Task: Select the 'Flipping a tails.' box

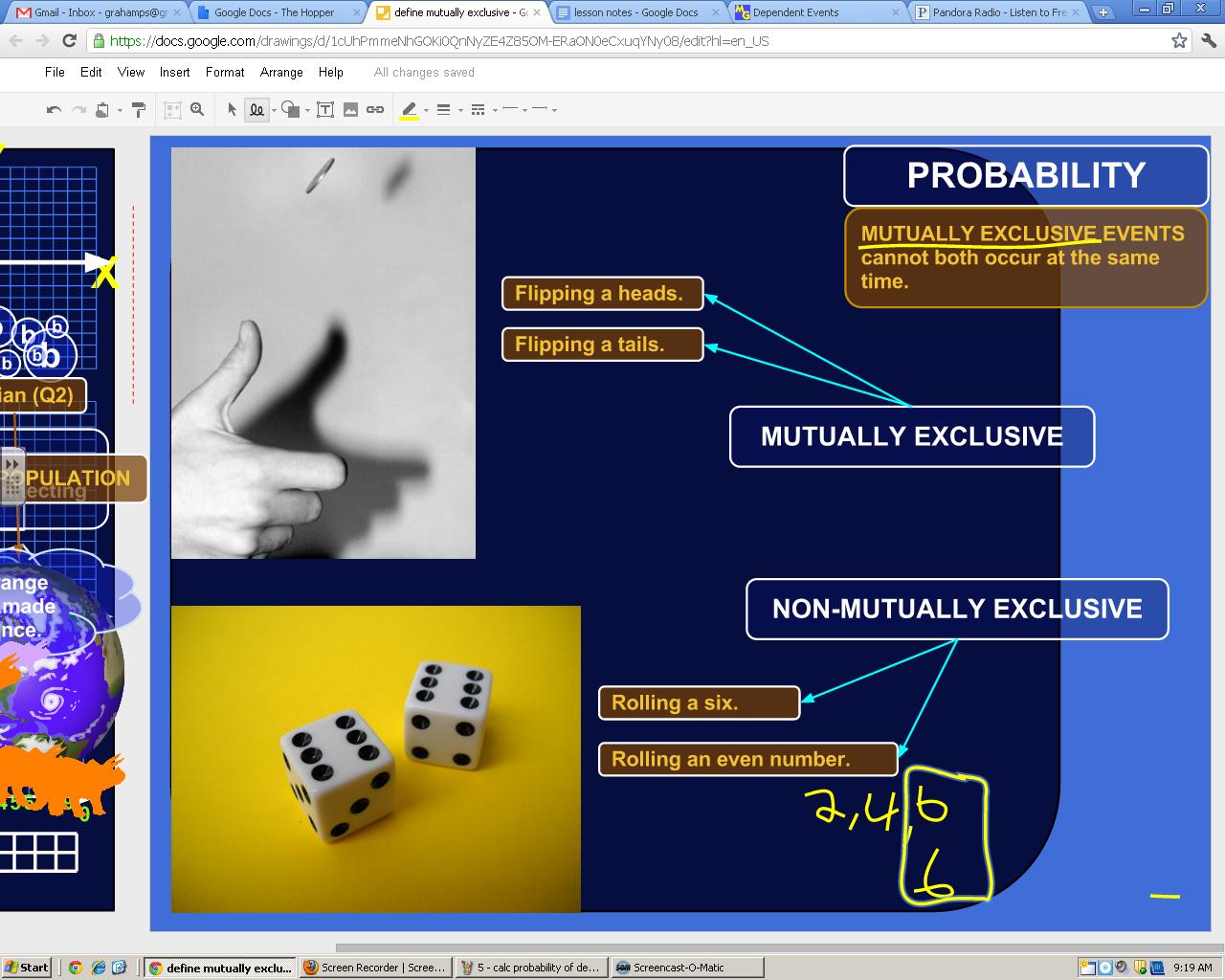Action: 602,345
